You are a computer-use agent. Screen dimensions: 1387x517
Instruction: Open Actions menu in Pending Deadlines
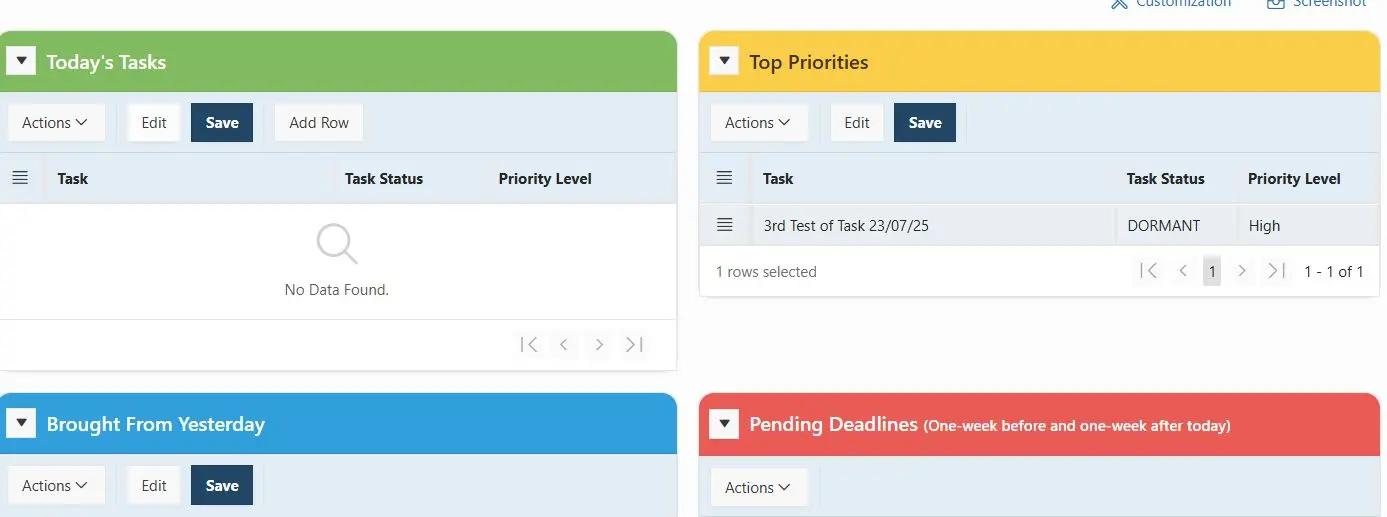(x=758, y=487)
